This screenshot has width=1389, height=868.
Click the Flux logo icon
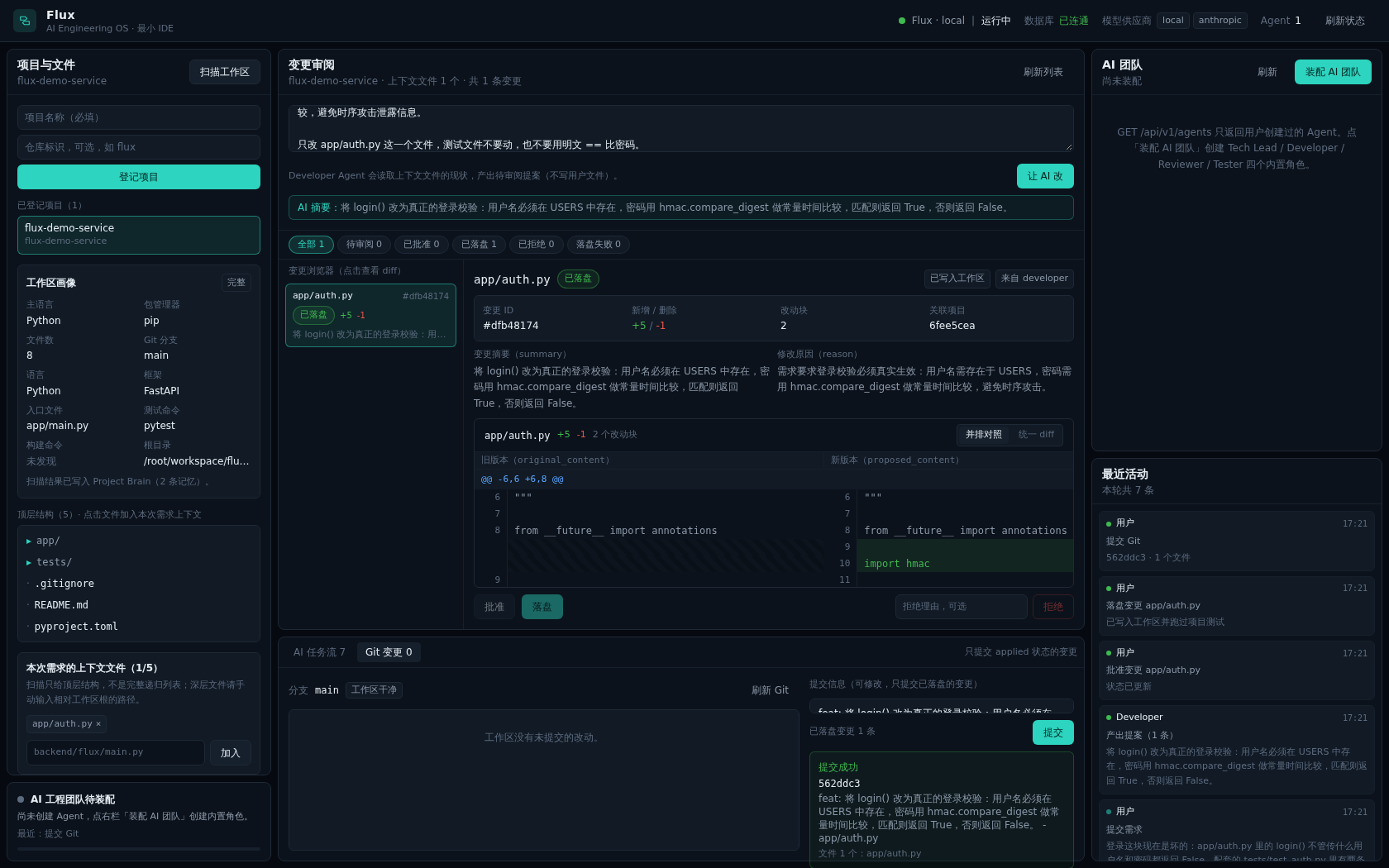point(25,21)
